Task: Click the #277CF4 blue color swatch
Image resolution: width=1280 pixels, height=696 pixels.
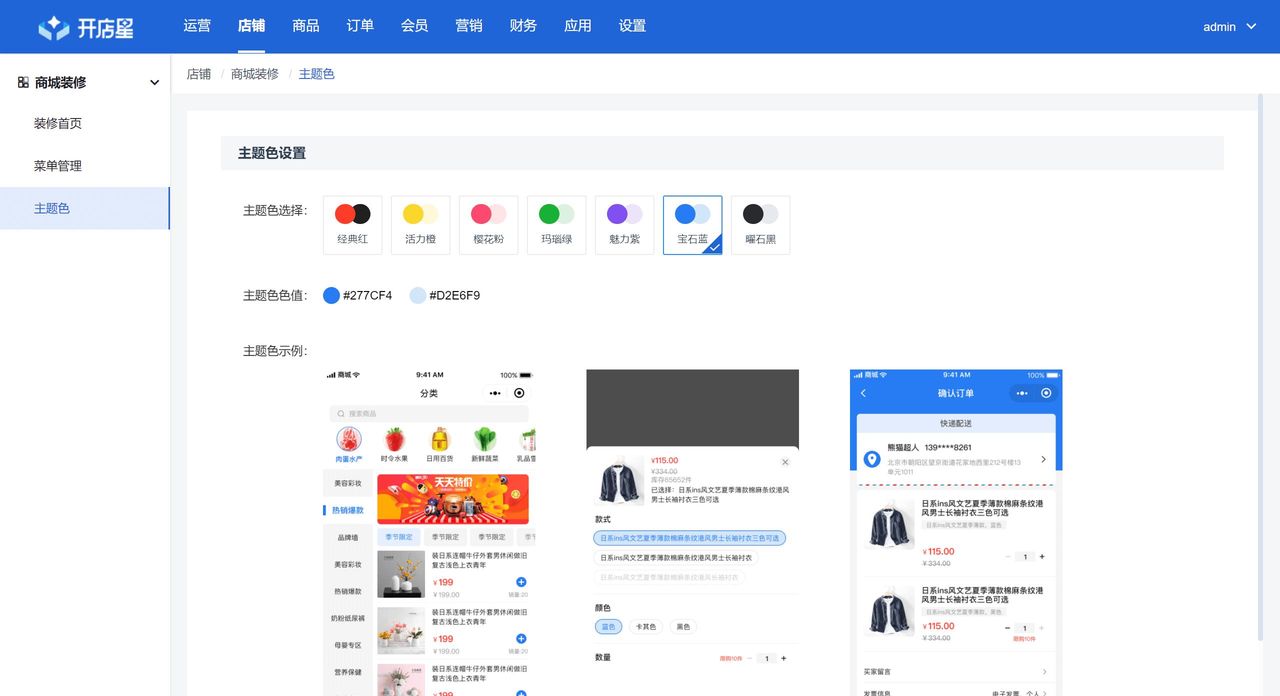Action: click(331, 295)
